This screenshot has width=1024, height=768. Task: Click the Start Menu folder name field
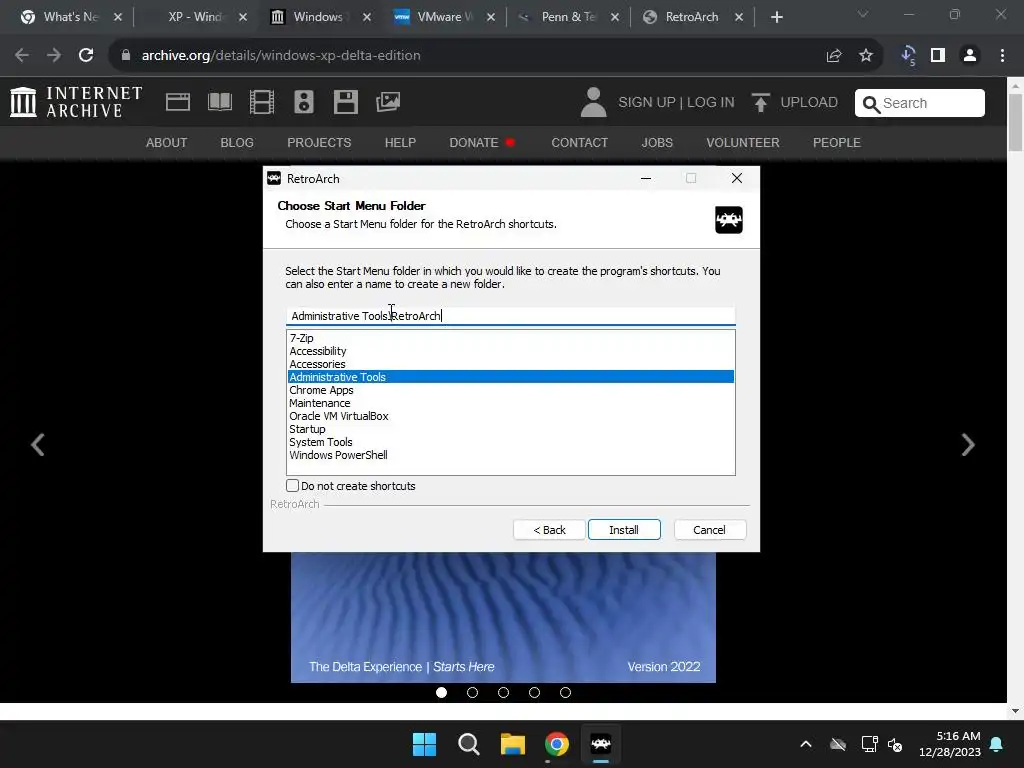click(511, 316)
